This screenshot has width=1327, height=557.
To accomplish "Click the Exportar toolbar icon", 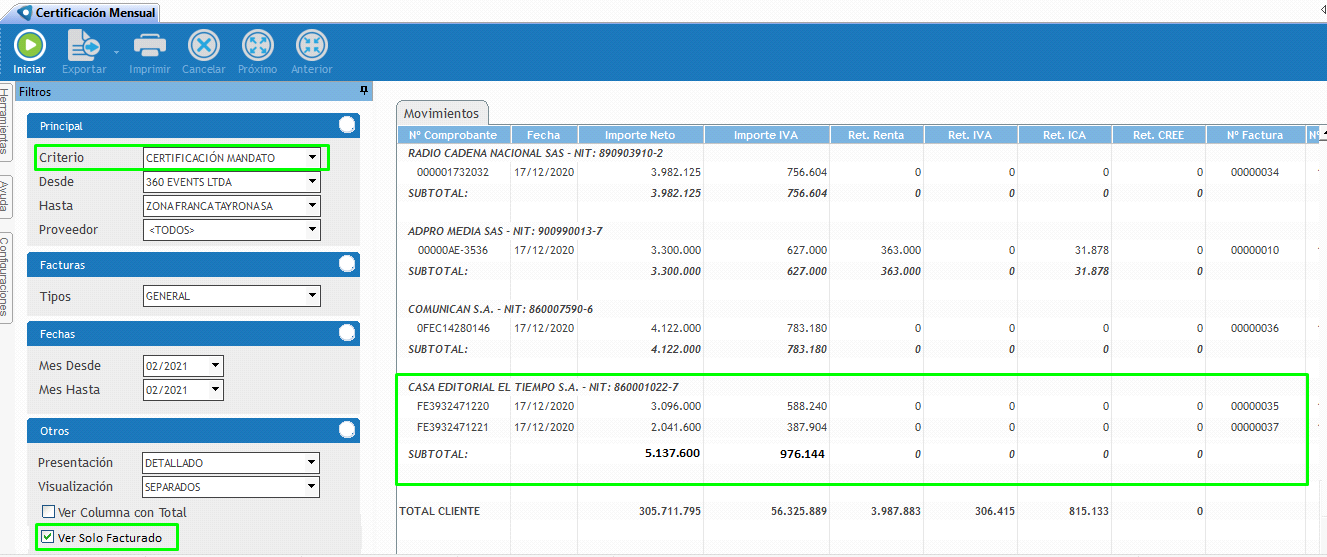I will click(83, 46).
